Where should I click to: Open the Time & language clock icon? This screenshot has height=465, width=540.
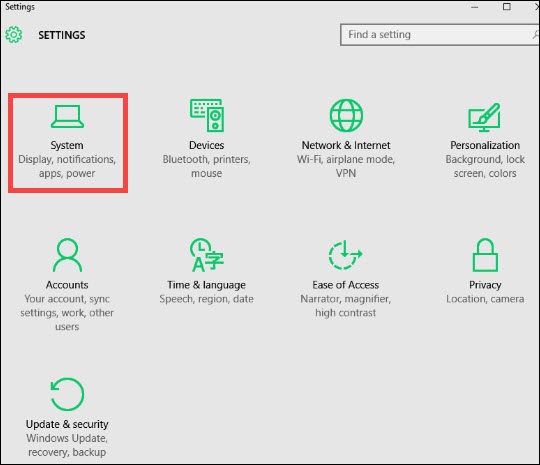point(207,255)
